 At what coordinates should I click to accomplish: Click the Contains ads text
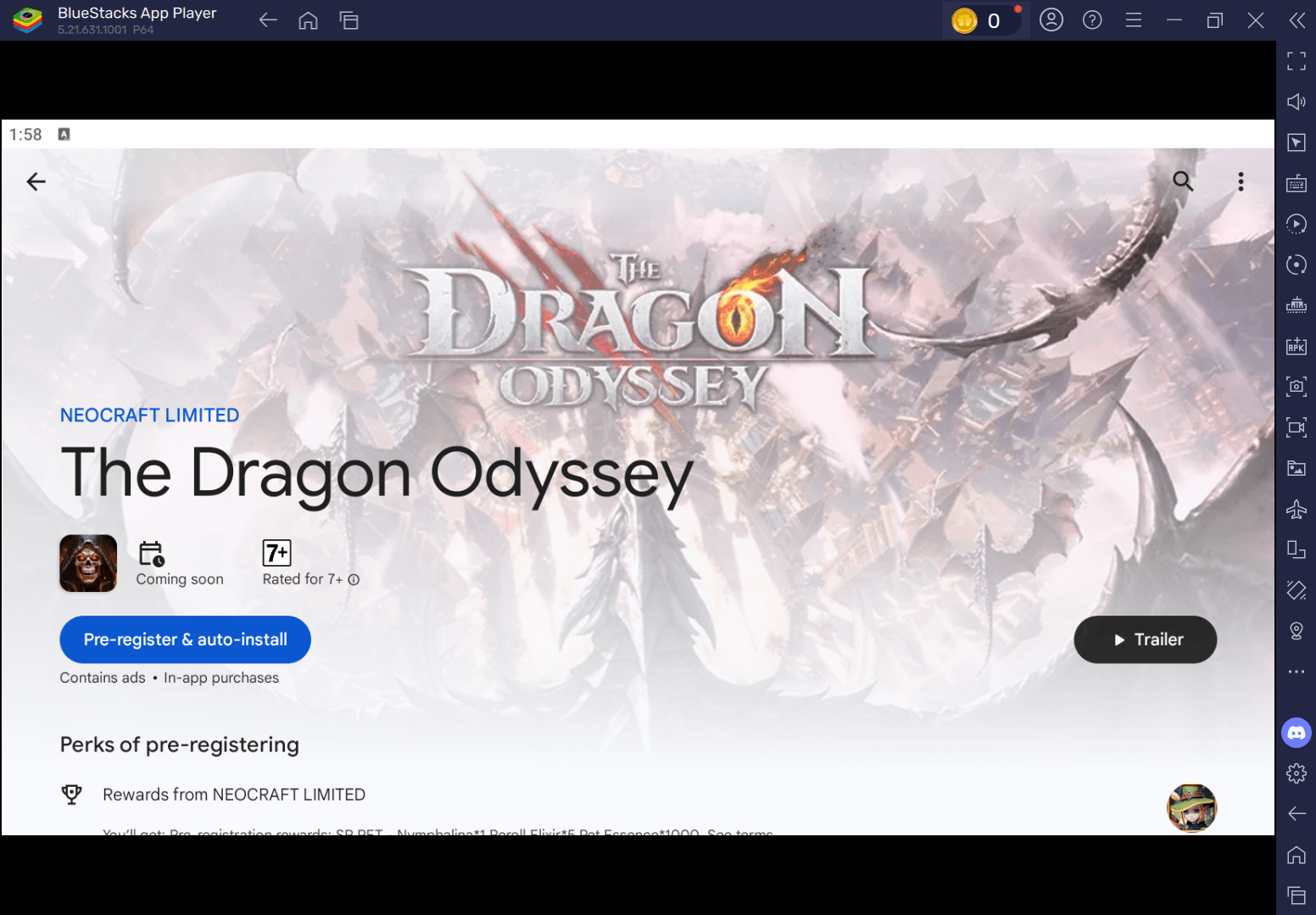click(103, 678)
